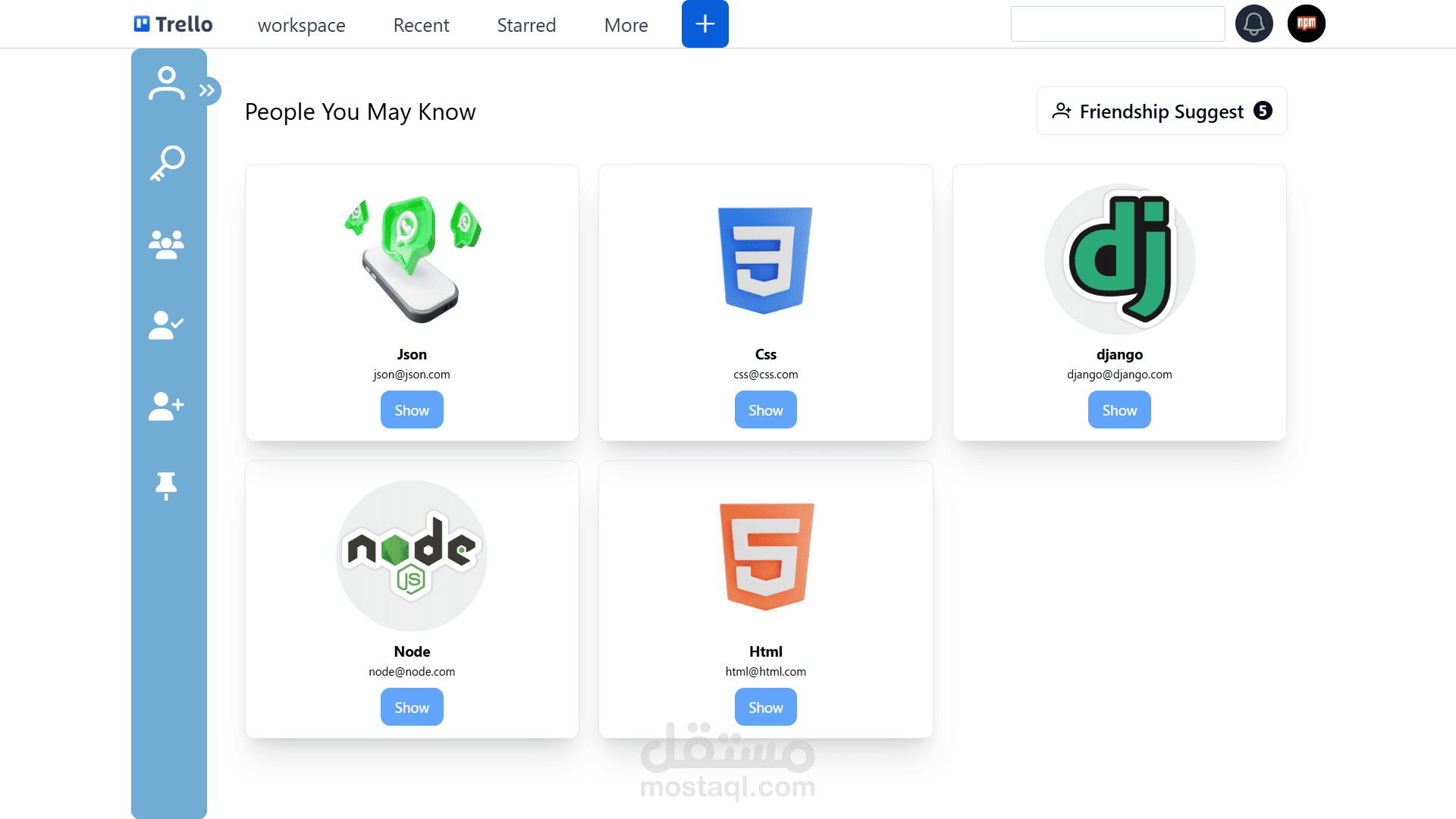Open the Recent menu
The image size is (1456, 819).
(x=421, y=25)
